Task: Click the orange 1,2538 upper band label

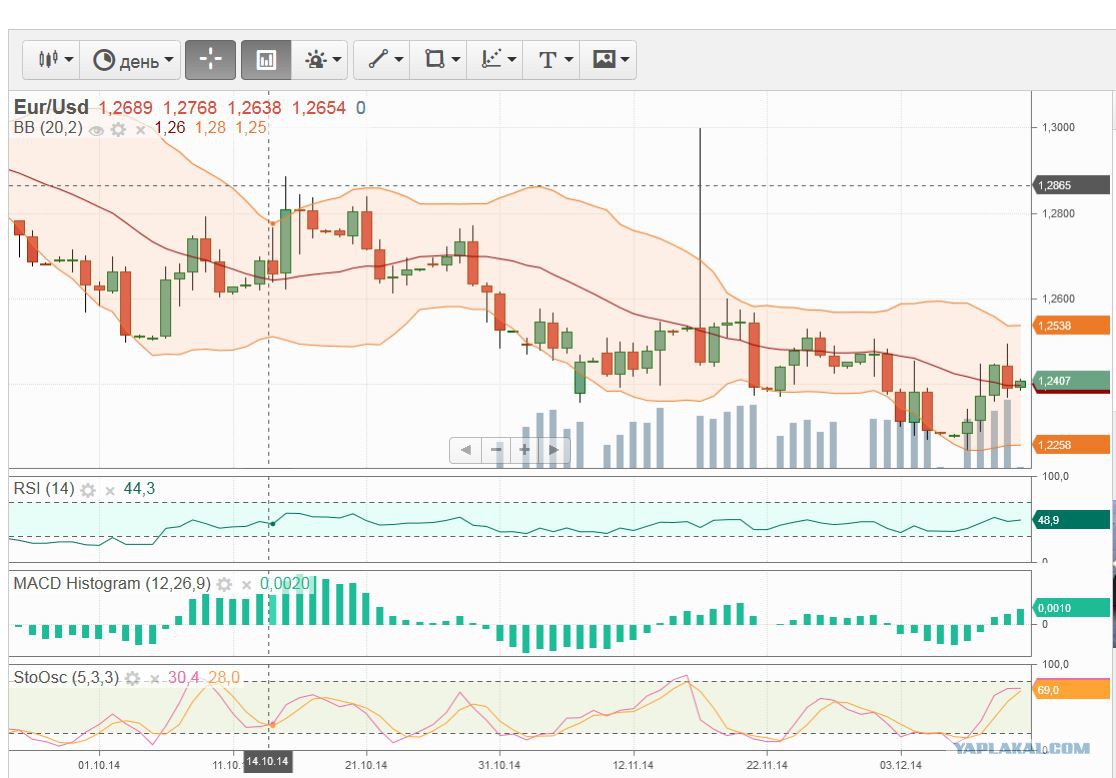Action: point(1070,325)
